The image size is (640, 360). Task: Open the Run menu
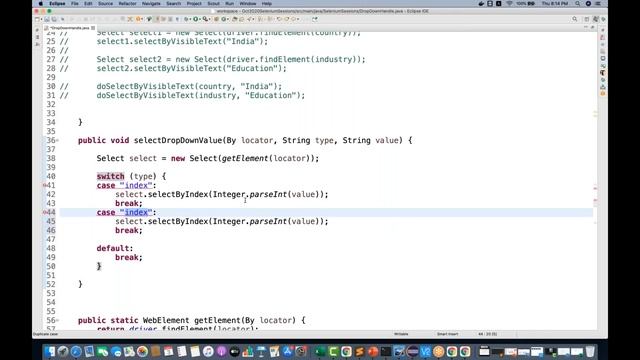tap(229, 3)
